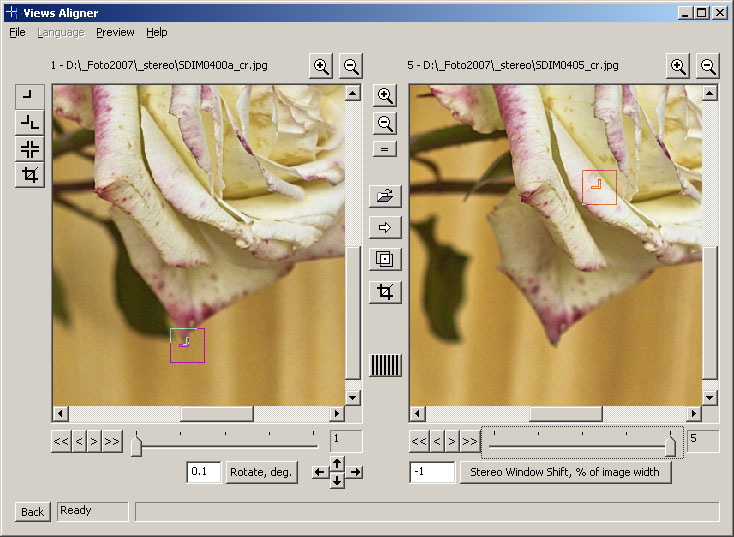Click the Stereo Window Shift button
This screenshot has height=537, width=734.
[565, 472]
